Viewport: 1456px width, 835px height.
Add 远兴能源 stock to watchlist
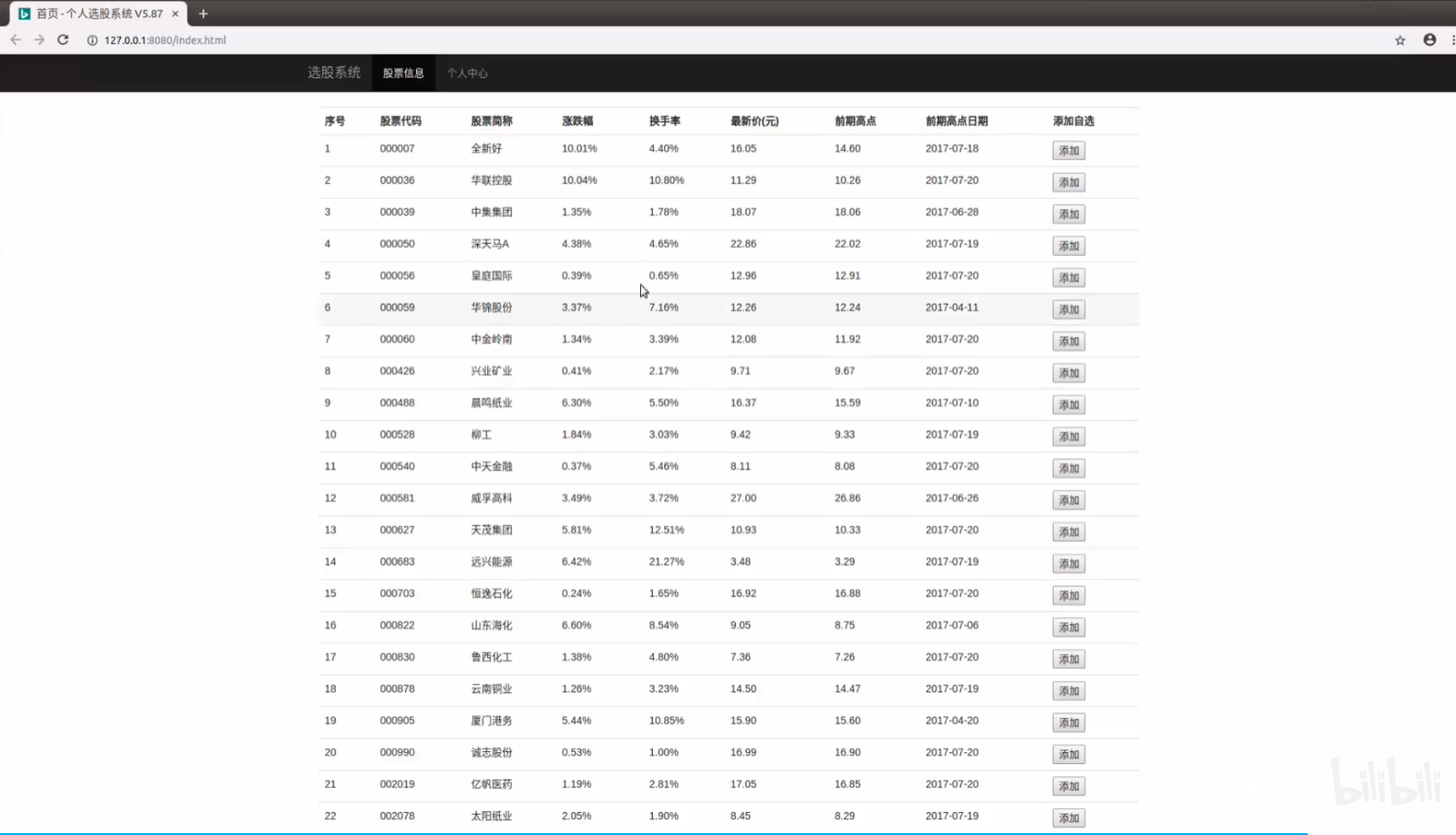(x=1068, y=563)
